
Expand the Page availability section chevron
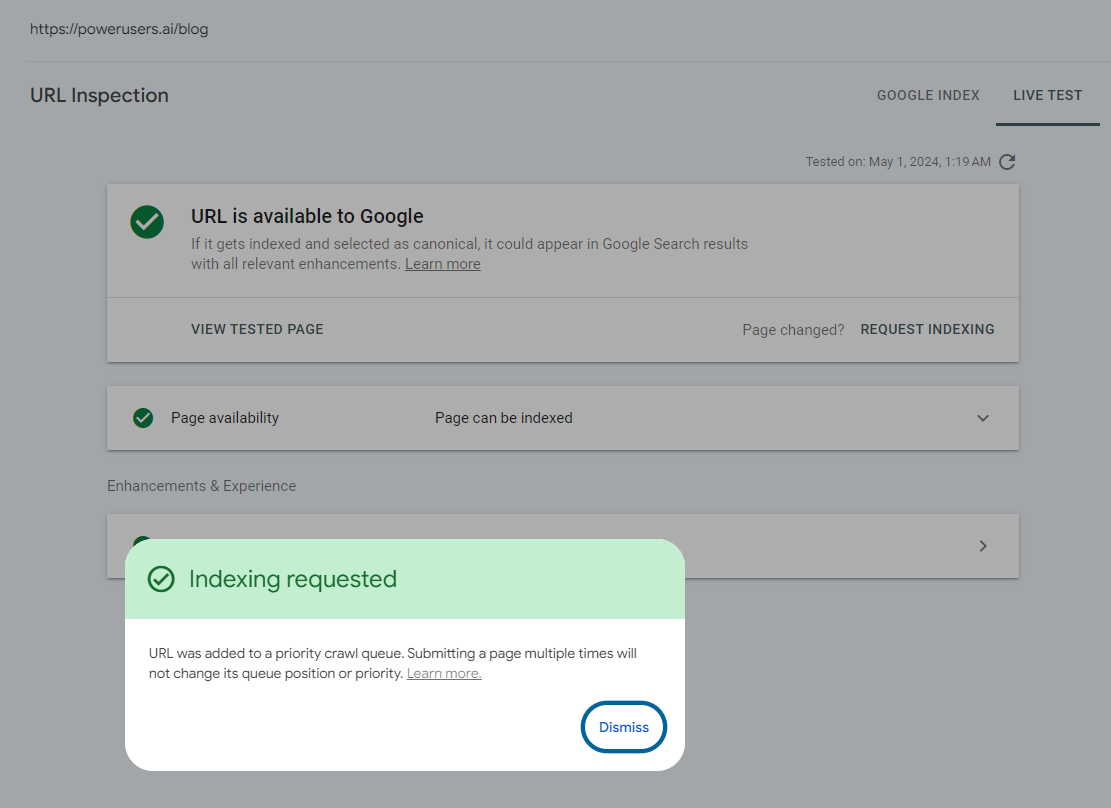point(983,418)
